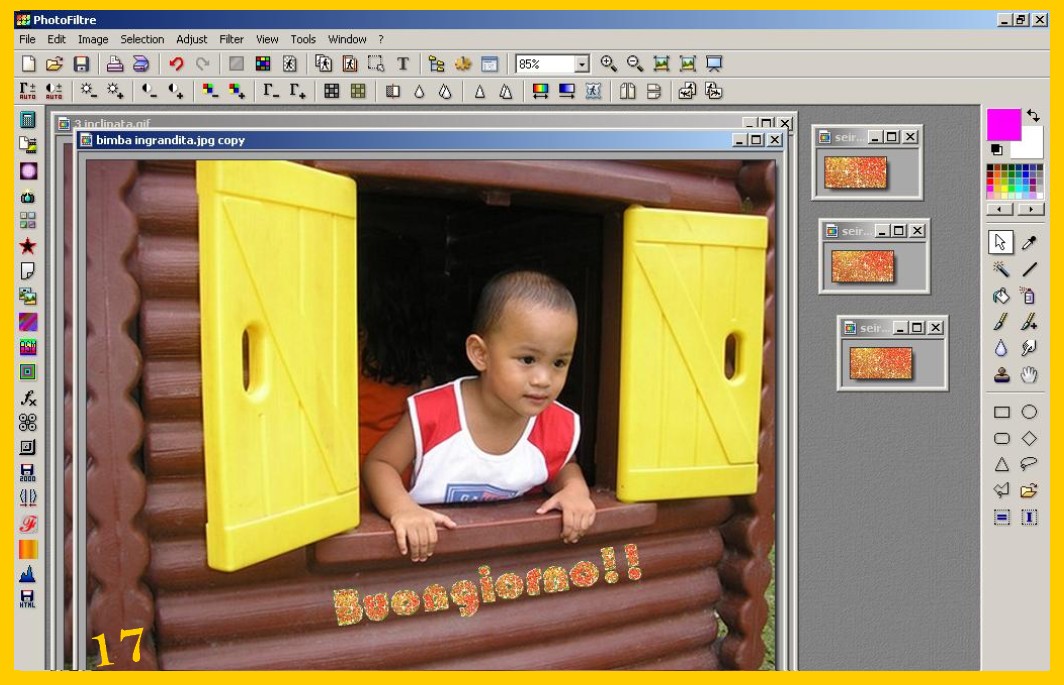Enable the lasso selection shape
1064x685 pixels.
pyautogui.click(x=1029, y=464)
